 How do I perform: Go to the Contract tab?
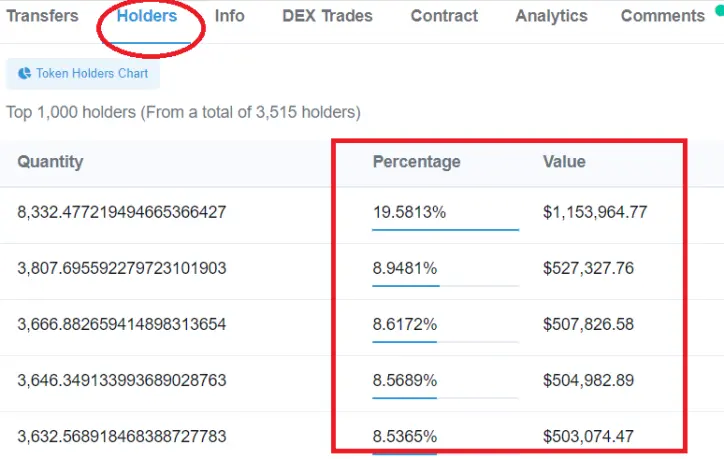click(444, 16)
